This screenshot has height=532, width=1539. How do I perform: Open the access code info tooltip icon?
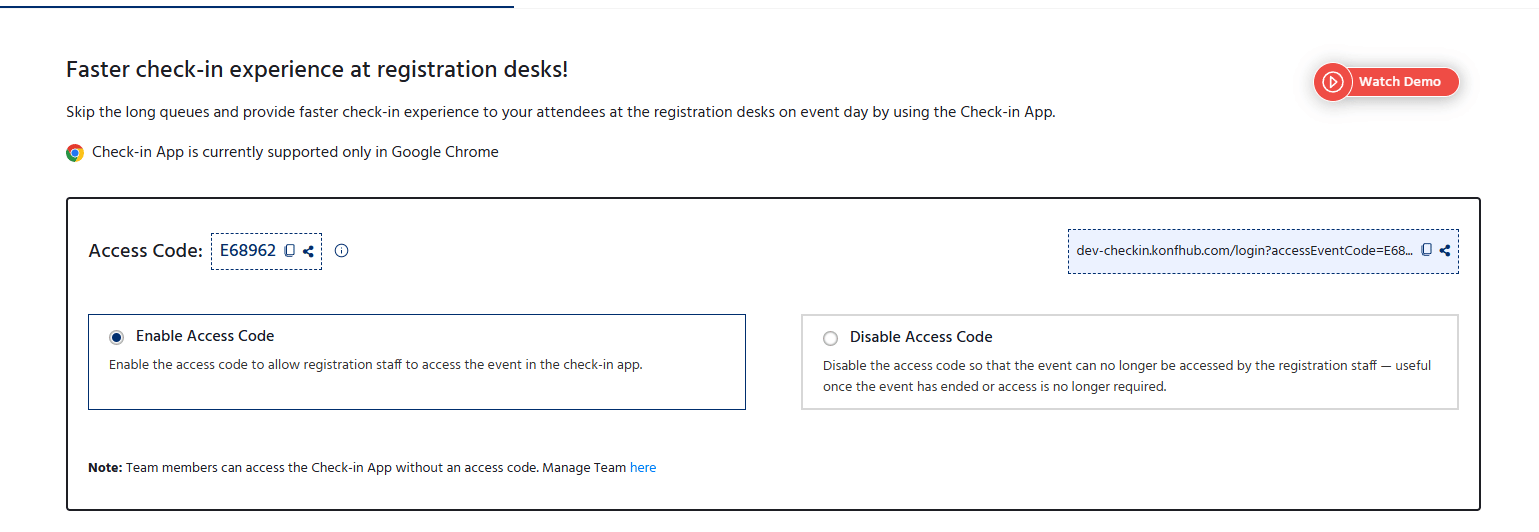tap(341, 251)
